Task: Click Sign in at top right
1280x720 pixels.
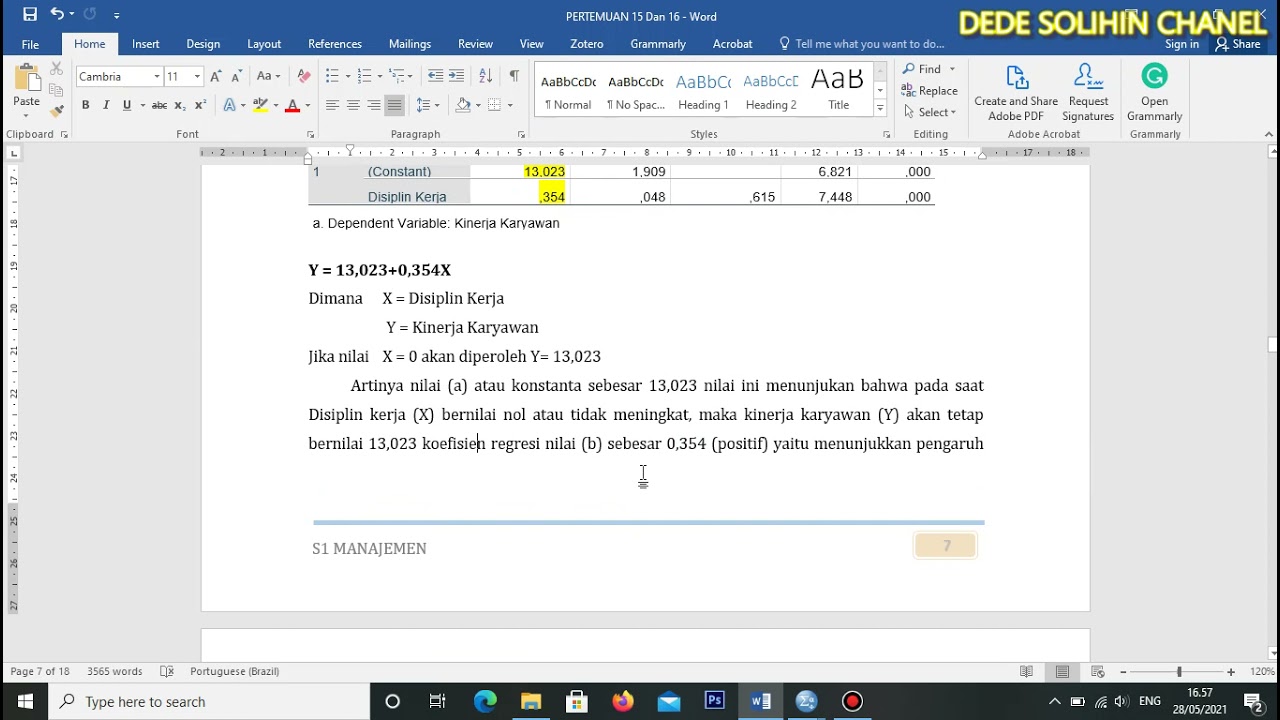Action: pyautogui.click(x=1181, y=44)
